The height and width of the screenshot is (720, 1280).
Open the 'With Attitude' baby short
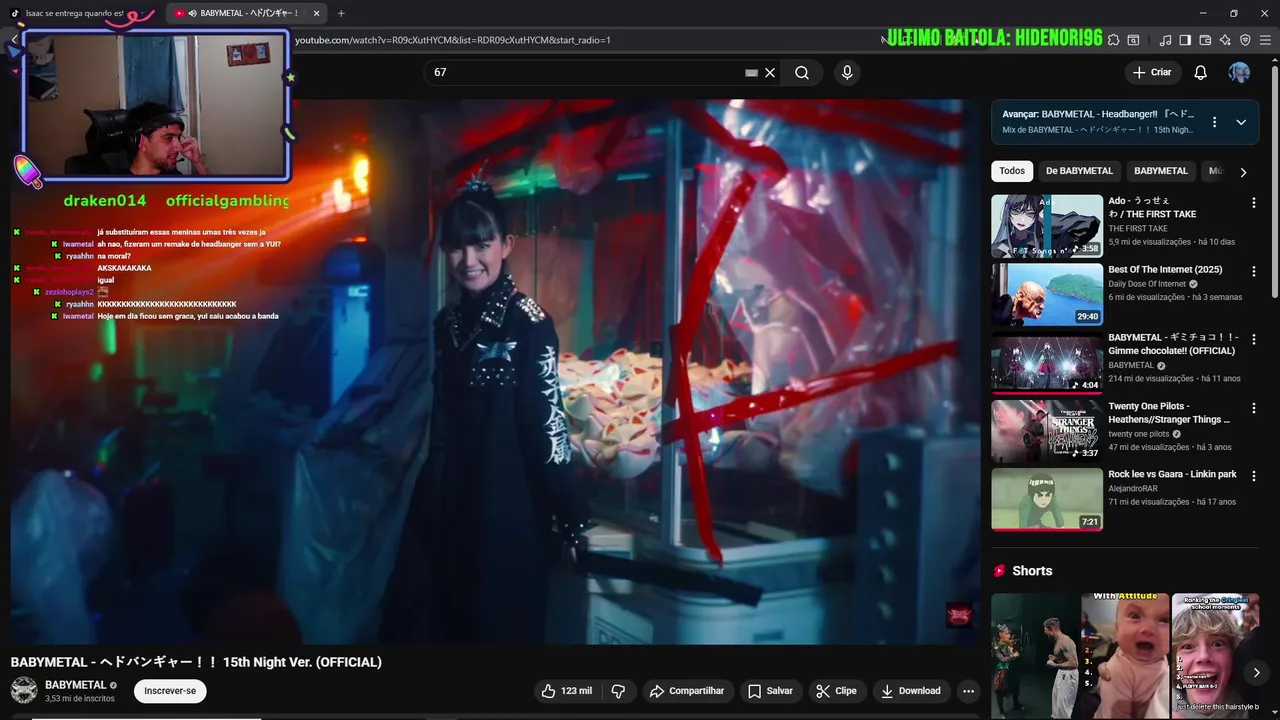[1125, 655]
